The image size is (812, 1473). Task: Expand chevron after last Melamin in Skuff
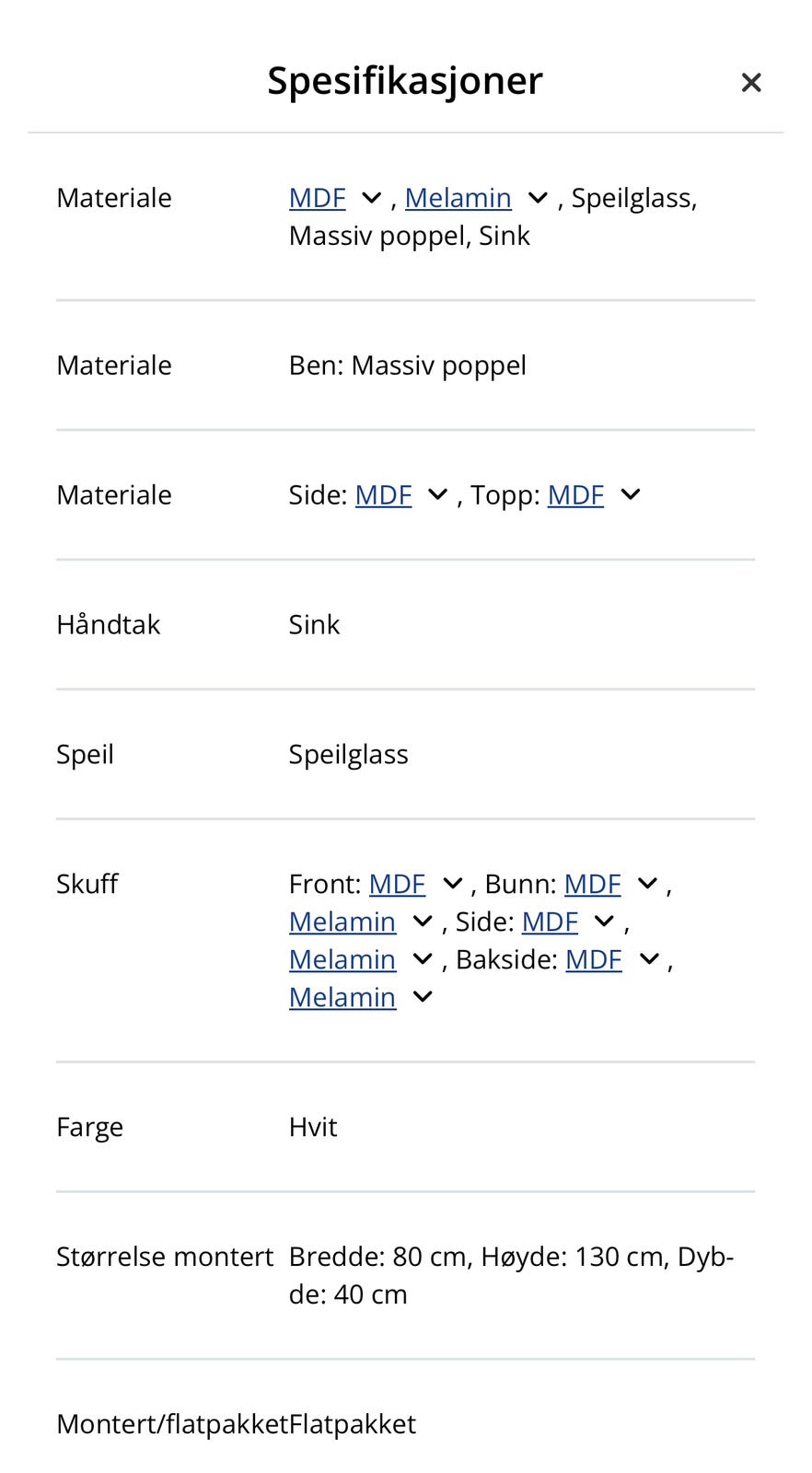point(423,998)
